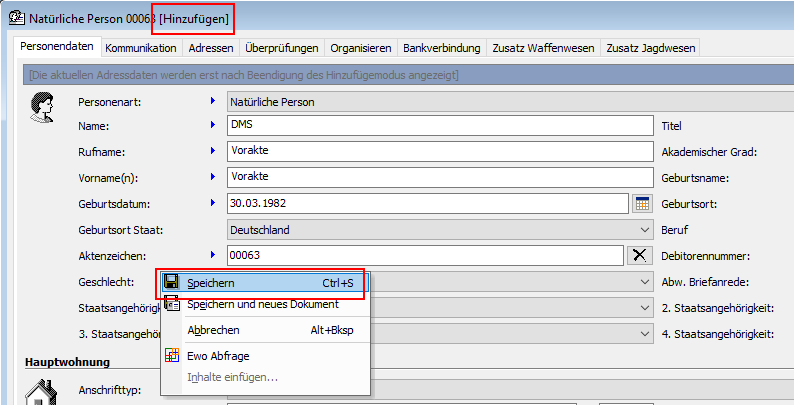Click the person portrait icon near Personenart
Screen dimensions: 794x405
[x=41, y=105]
